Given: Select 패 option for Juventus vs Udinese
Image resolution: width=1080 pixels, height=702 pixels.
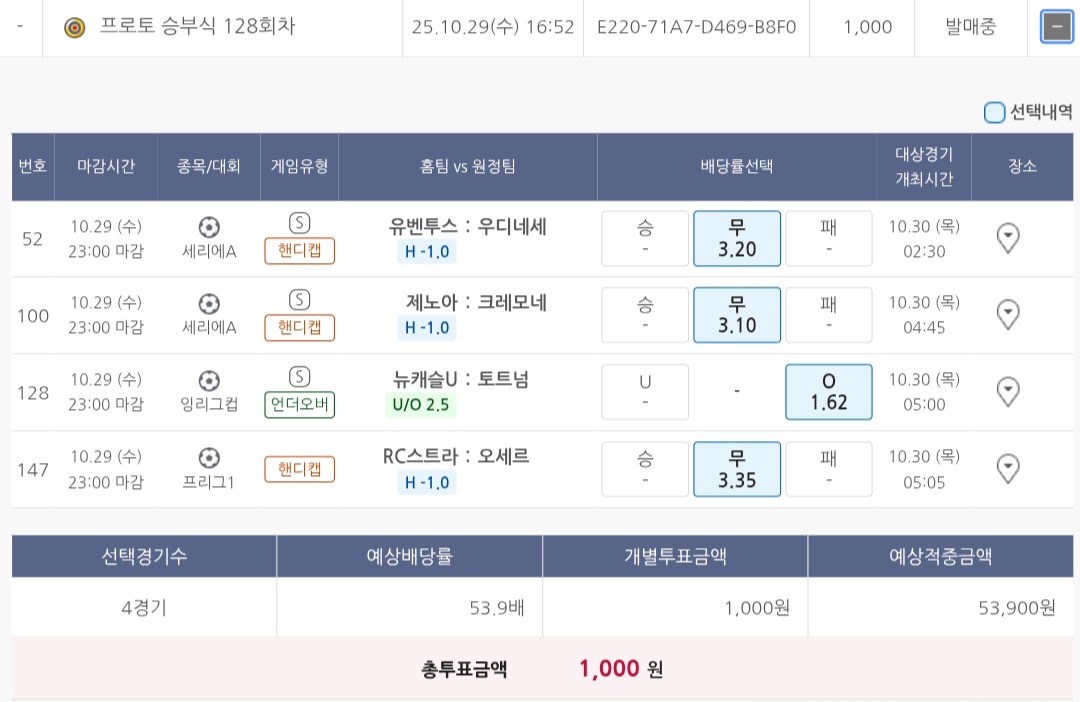Looking at the screenshot, I should [x=829, y=238].
